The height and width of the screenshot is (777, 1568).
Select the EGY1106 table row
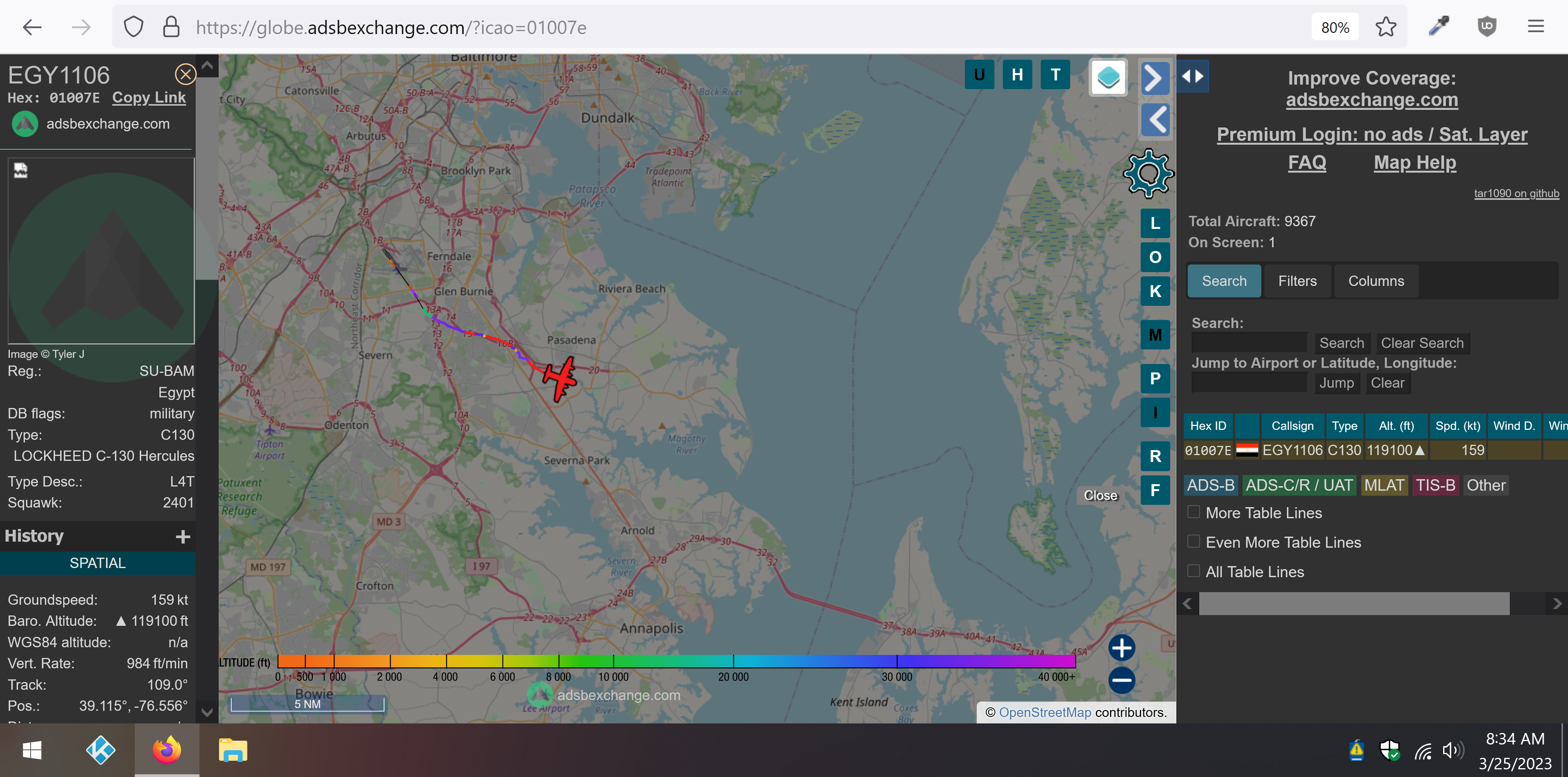(x=1376, y=450)
